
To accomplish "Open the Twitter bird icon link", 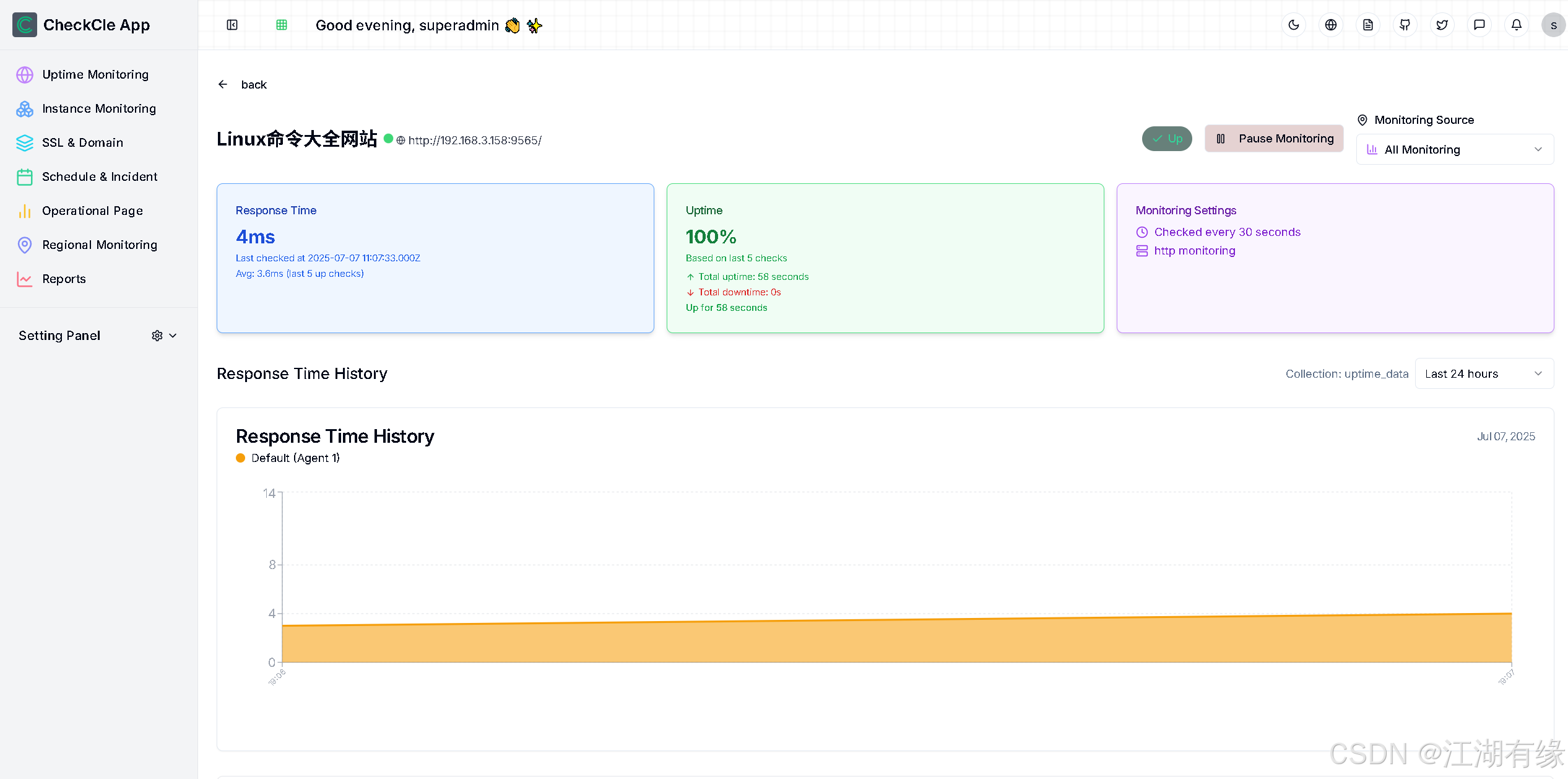I will [x=1442, y=25].
